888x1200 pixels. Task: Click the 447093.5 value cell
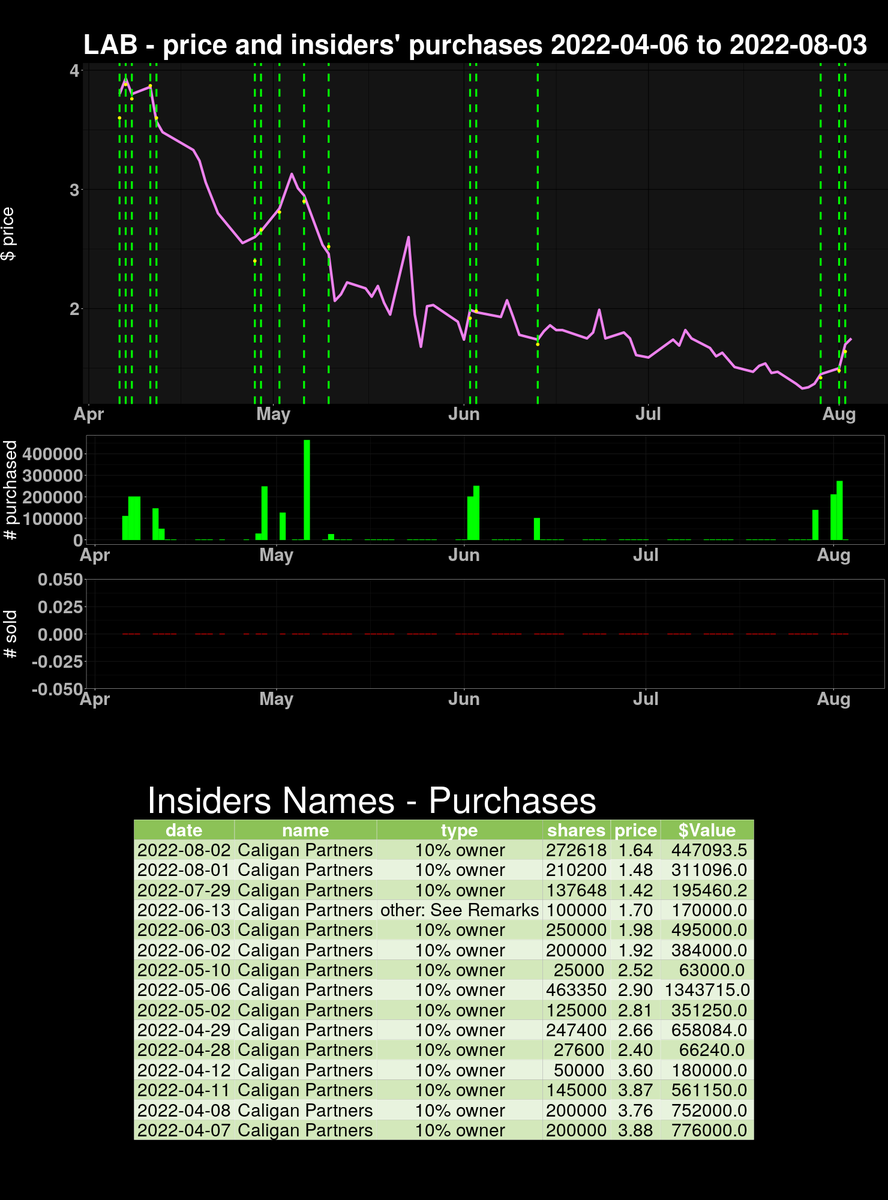[707, 850]
